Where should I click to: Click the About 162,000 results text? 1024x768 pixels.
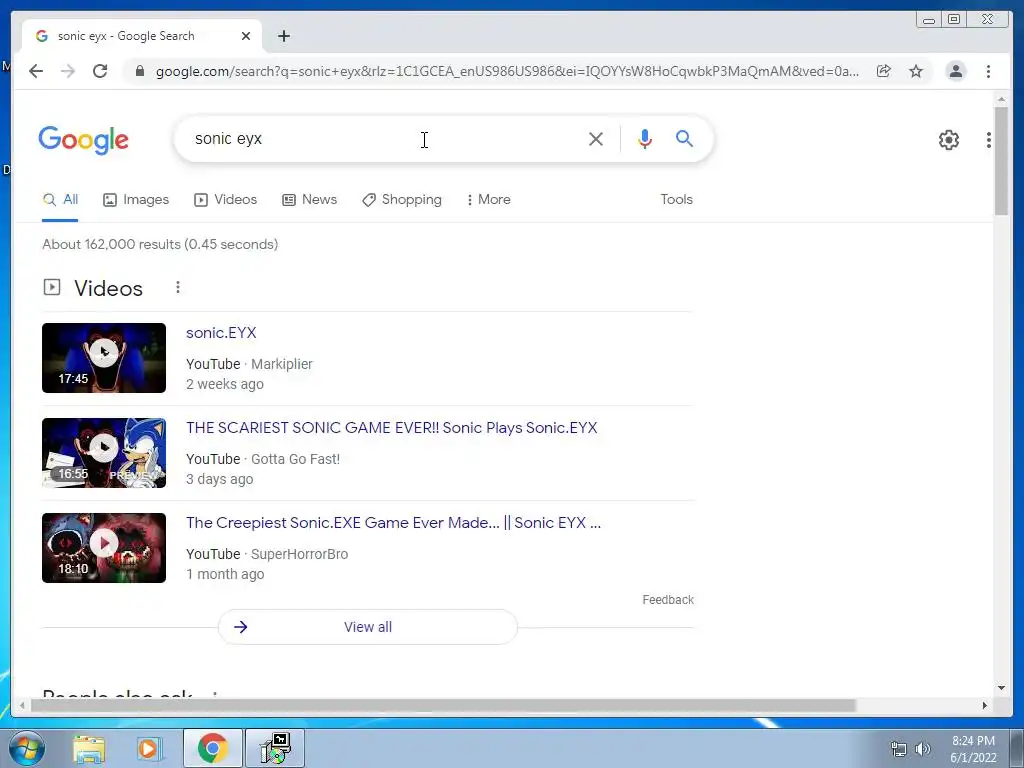160,244
